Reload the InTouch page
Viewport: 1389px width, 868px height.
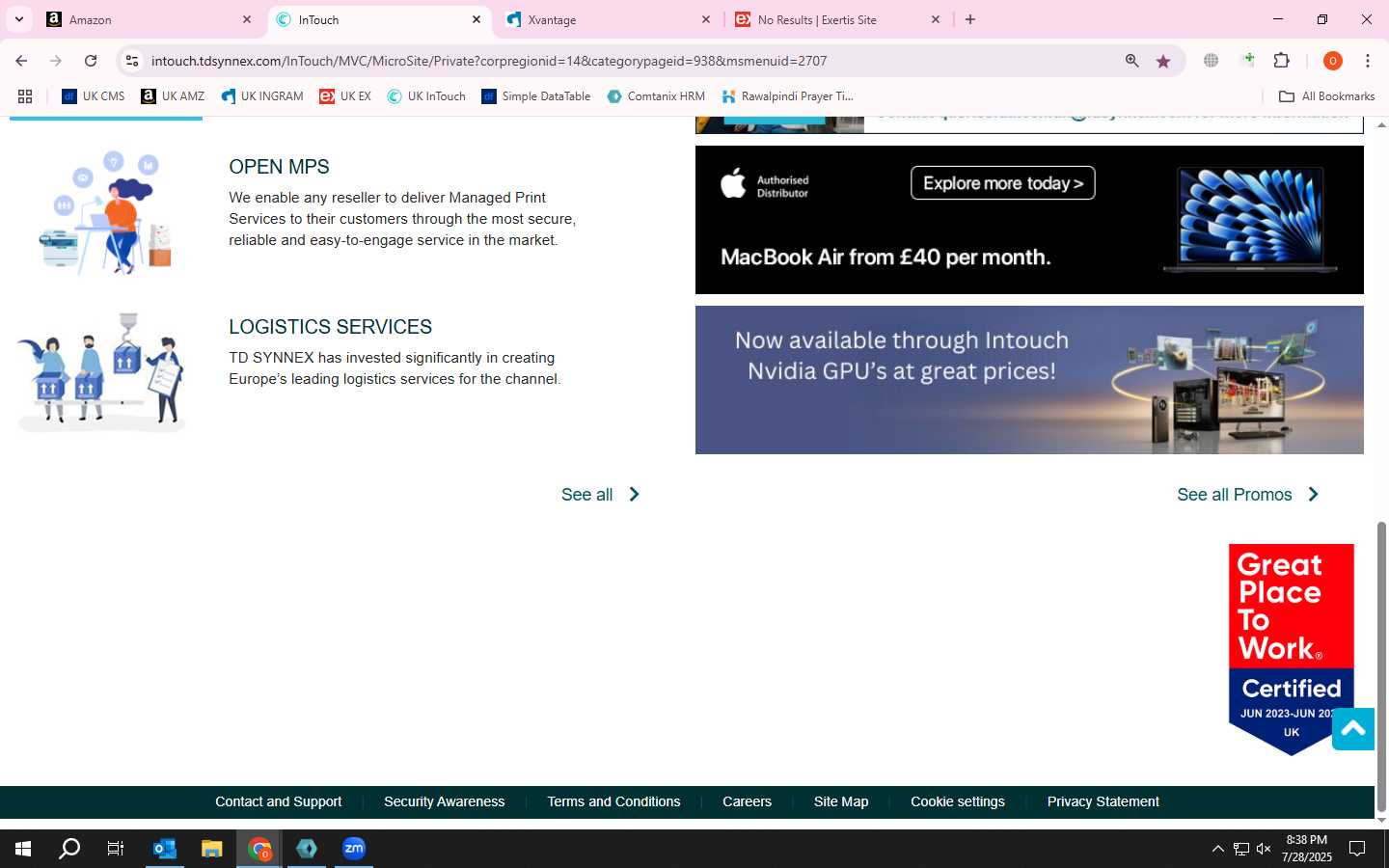[x=91, y=61]
